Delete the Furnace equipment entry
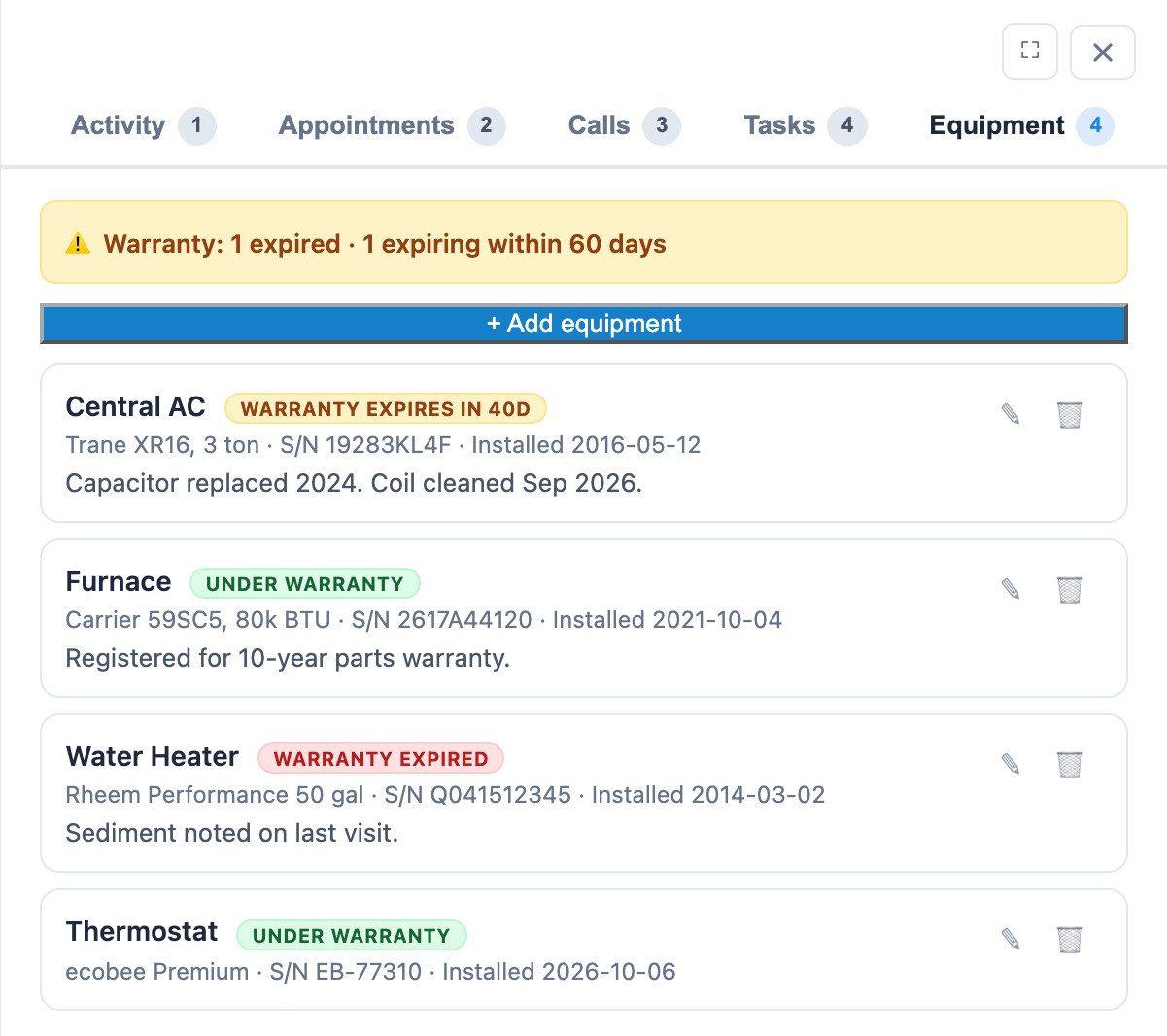Screen dimensions: 1167x1036 tap(1069, 589)
